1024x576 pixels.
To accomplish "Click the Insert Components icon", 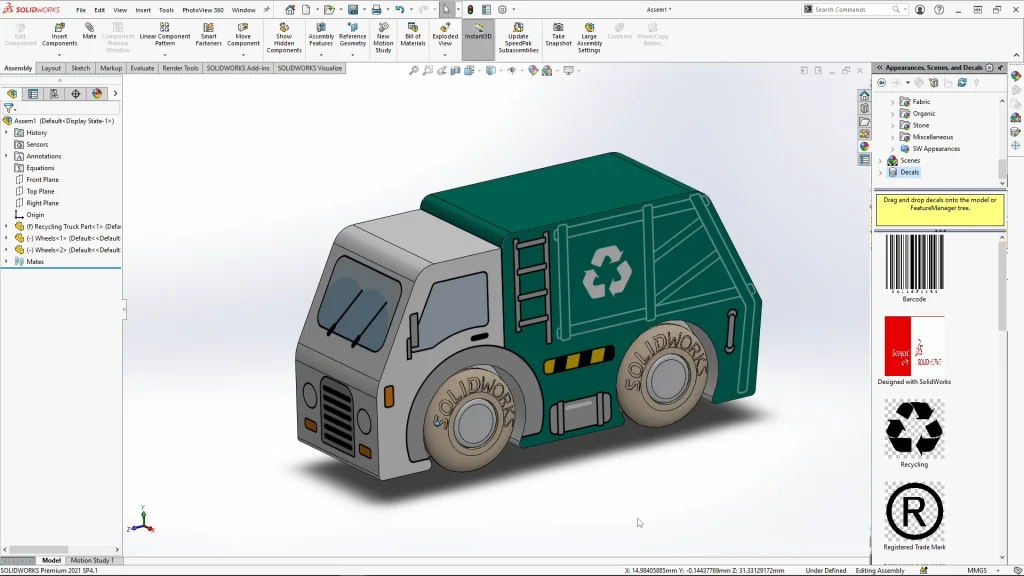I will pos(59,28).
